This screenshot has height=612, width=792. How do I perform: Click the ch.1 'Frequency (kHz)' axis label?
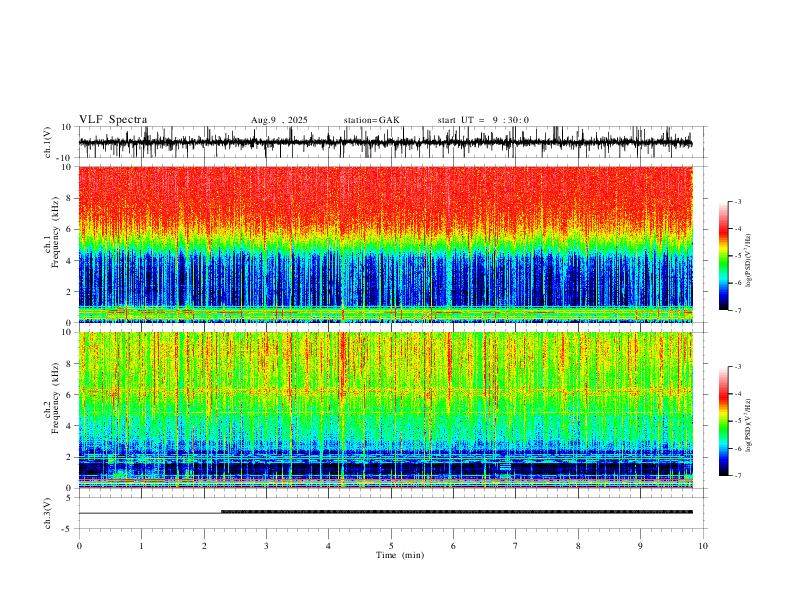[55, 232]
